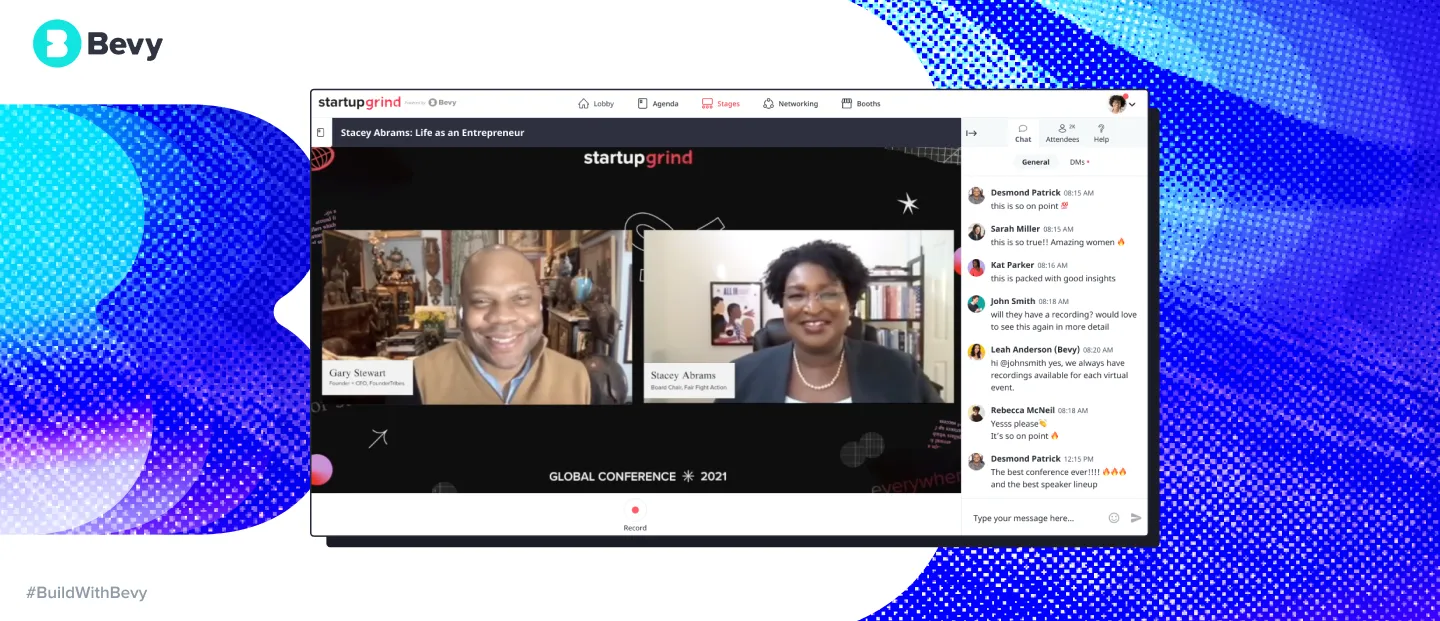1440x621 pixels.
Task: Go to the Stages section
Action: click(x=720, y=103)
